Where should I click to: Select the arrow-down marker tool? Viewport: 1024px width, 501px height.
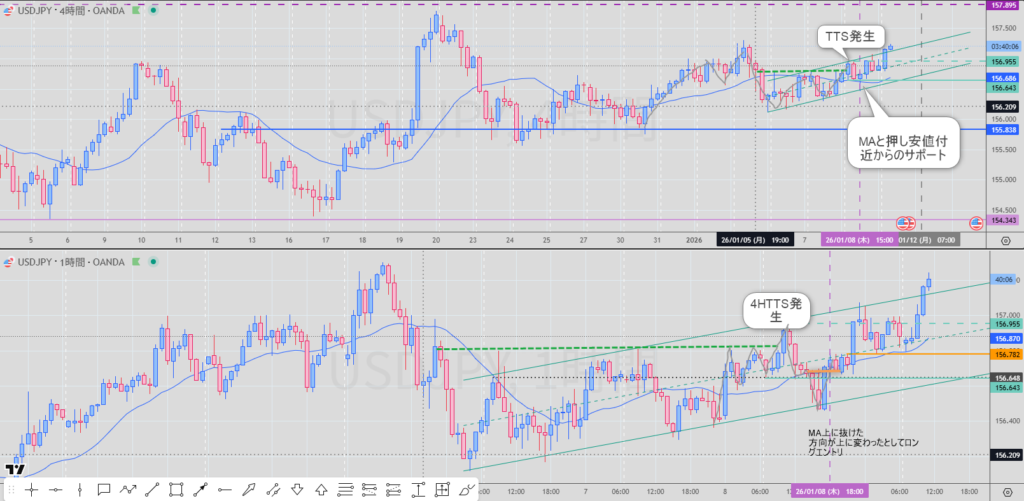click(x=297, y=489)
